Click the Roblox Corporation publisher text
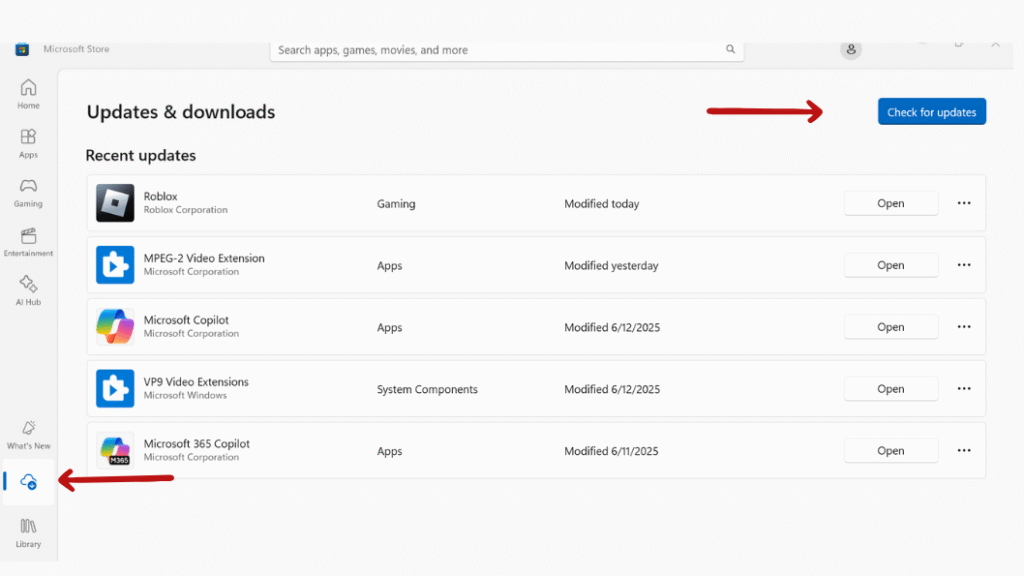 pos(185,210)
